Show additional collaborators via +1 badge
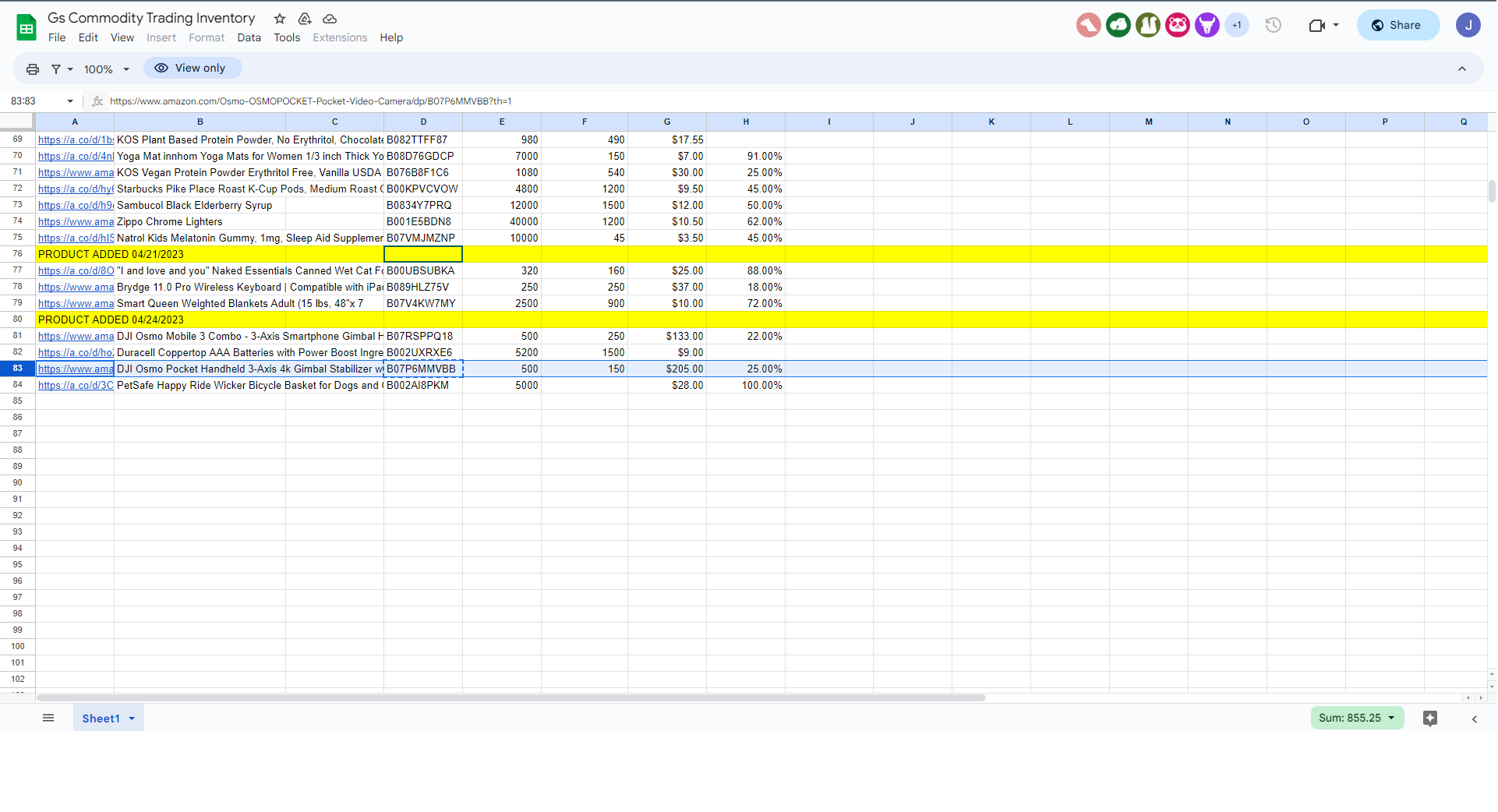Viewport: 1498px width, 812px height. [1237, 26]
